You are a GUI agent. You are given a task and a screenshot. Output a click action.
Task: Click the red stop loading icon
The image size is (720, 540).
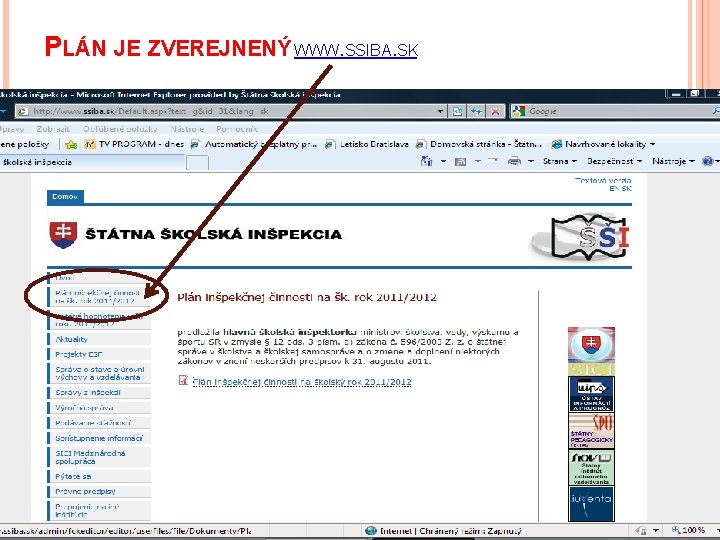coord(495,111)
